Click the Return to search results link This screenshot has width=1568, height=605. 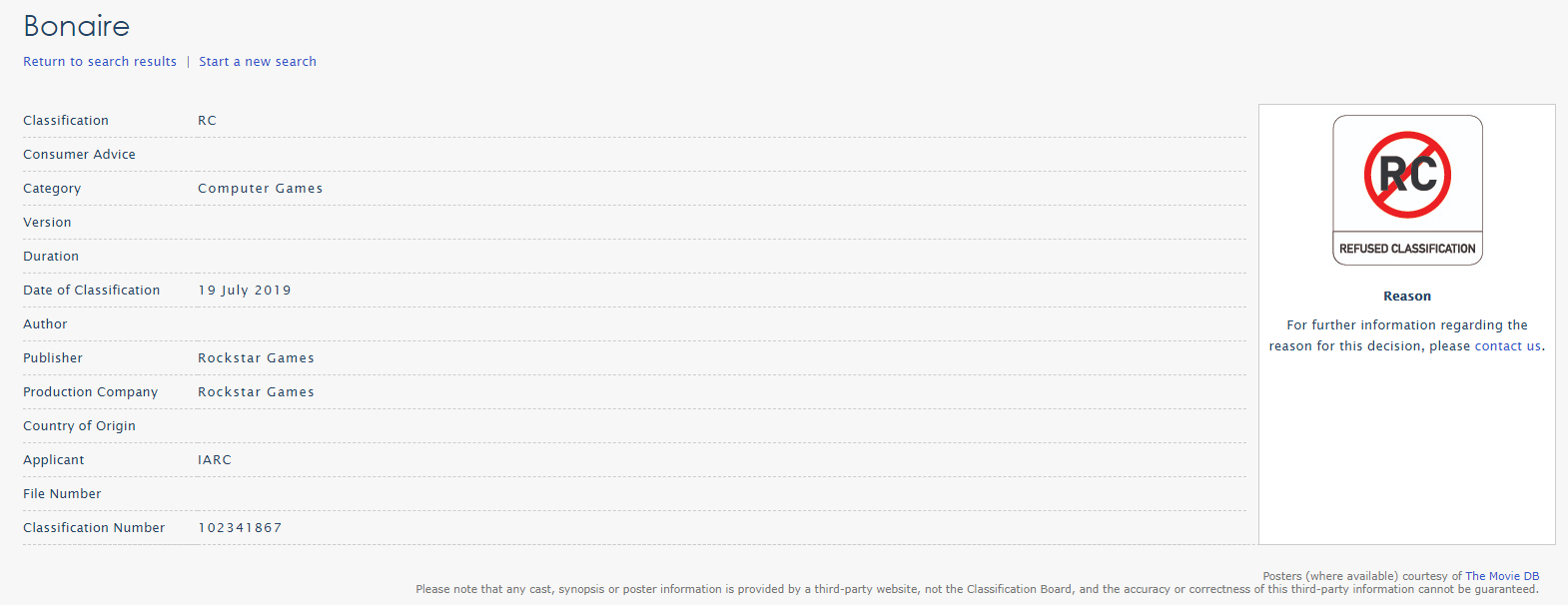pos(100,62)
